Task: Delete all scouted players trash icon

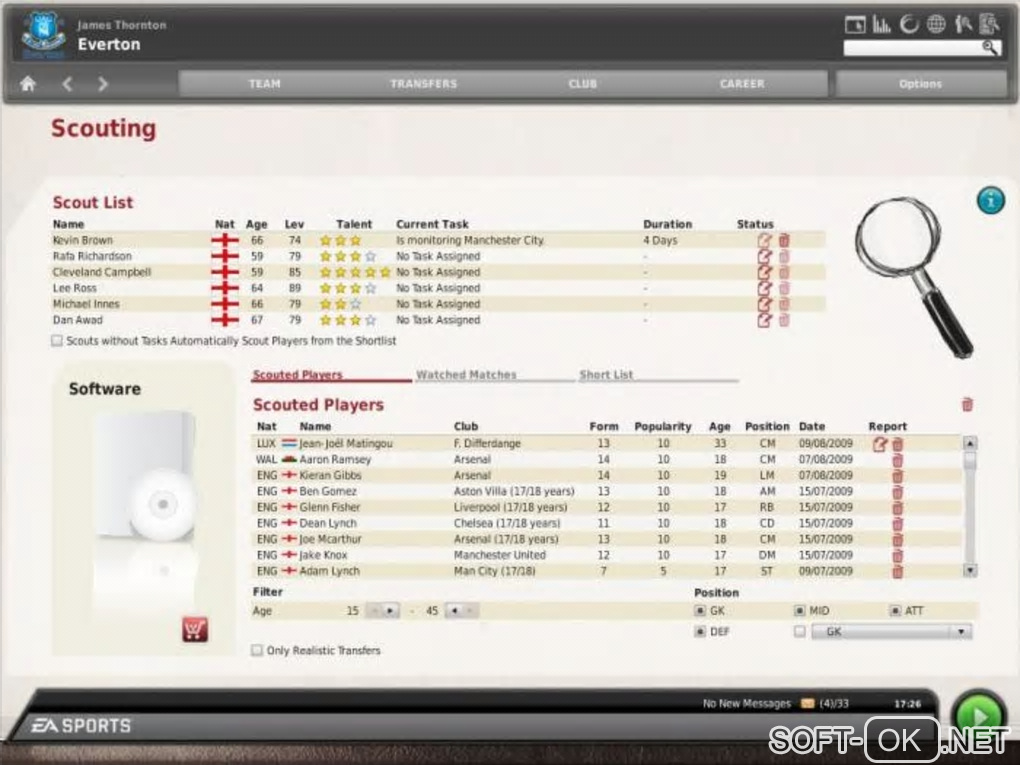Action: pyautogui.click(x=967, y=405)
